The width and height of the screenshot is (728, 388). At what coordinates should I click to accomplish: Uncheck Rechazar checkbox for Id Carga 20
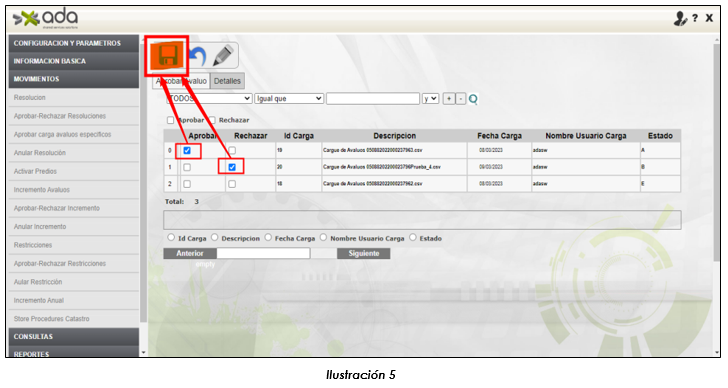(x=232, y=167)
